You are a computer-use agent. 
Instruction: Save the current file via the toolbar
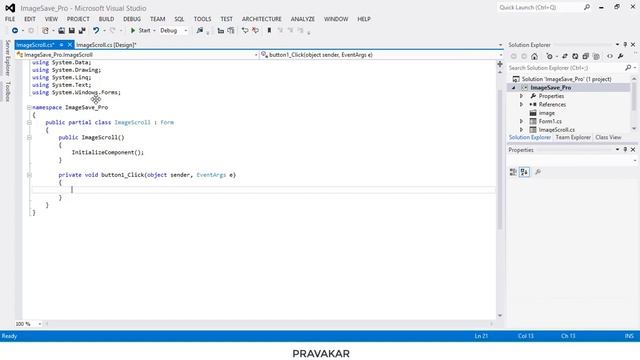(x=71, y=31)
